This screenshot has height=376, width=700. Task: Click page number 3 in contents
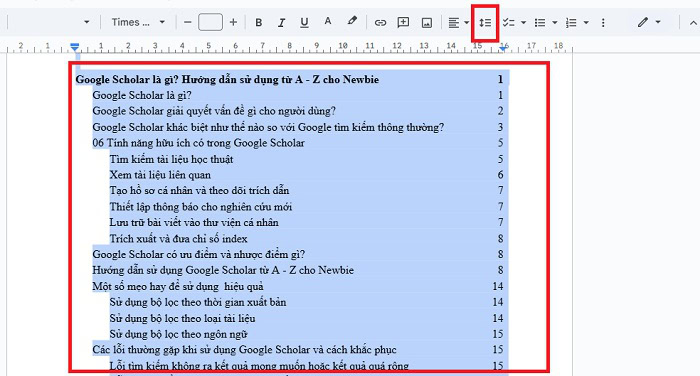(x=500, y=127)
